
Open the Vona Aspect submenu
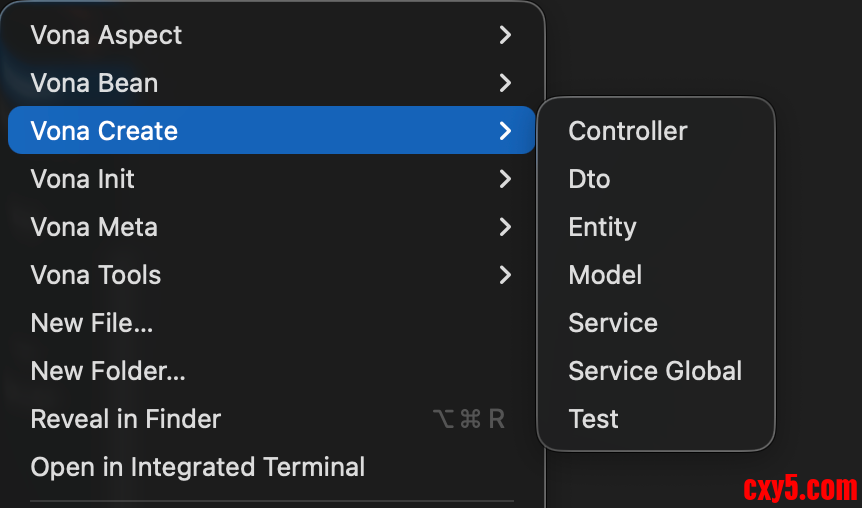106,35
